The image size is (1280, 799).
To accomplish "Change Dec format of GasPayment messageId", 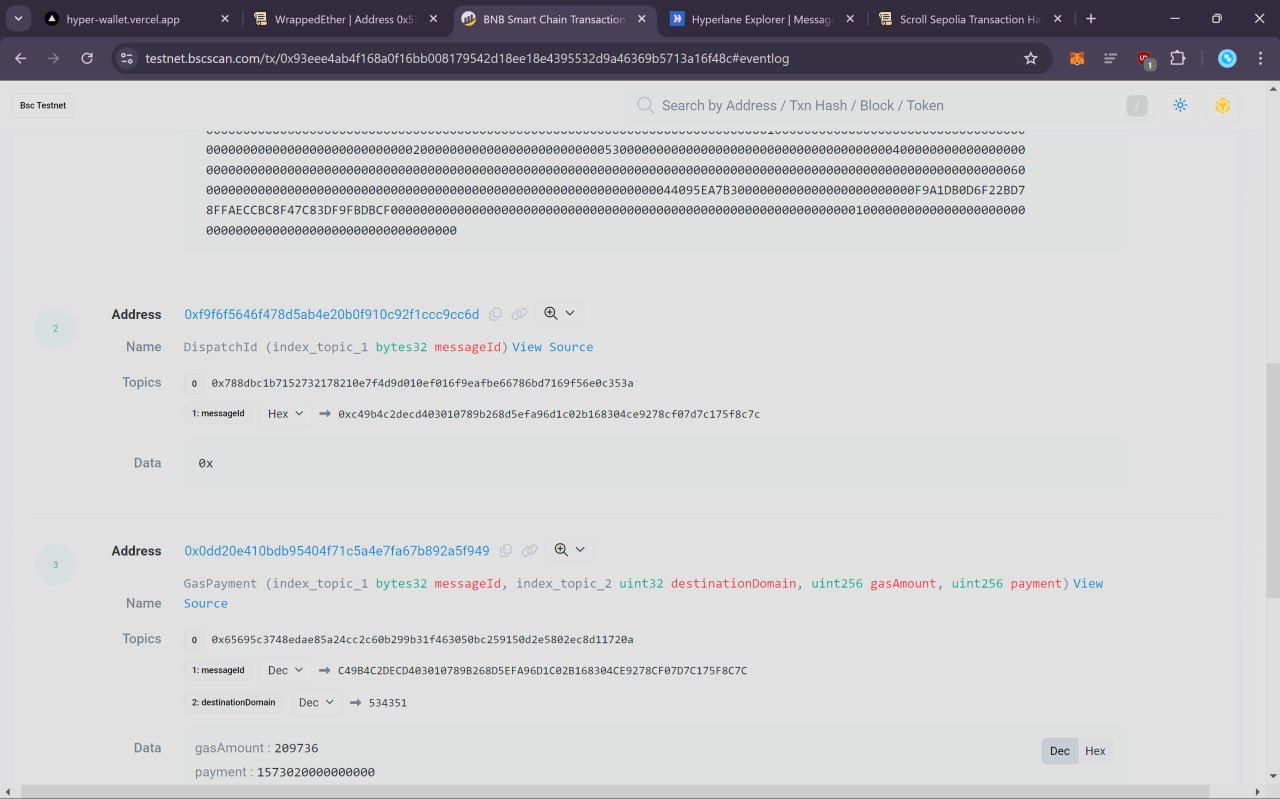I will click(x=286, y=670).
